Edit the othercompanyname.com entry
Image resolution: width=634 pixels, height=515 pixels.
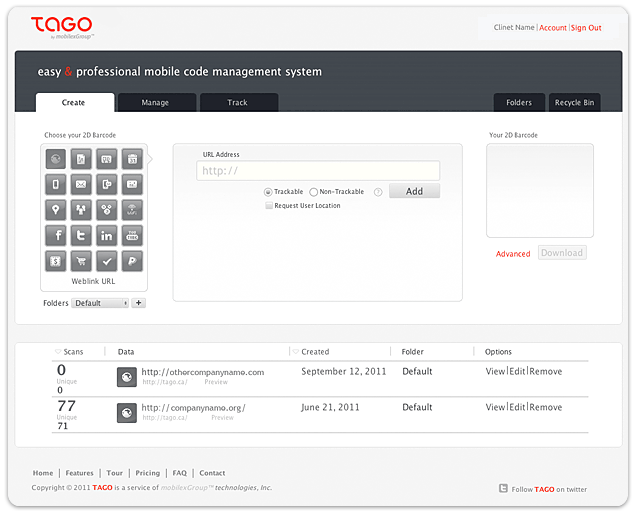click(x=517, y=371)
